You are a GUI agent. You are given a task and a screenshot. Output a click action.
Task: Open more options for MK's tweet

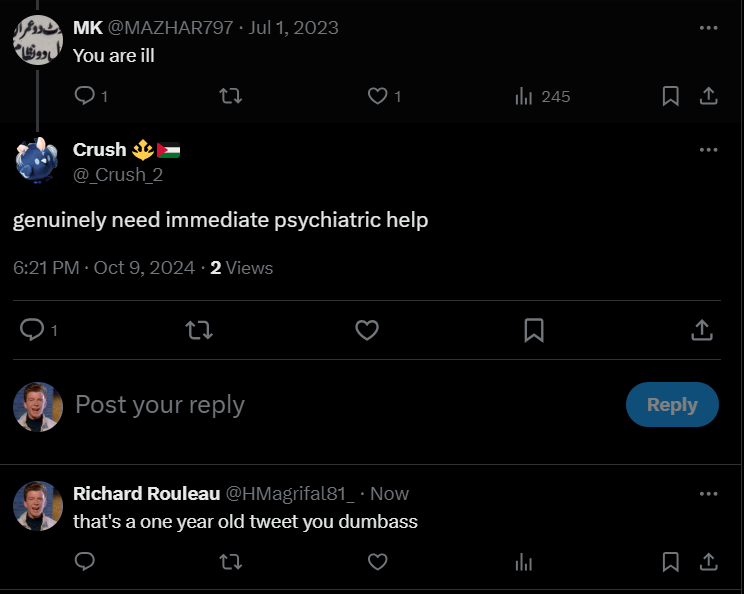(x=708, y=28)
